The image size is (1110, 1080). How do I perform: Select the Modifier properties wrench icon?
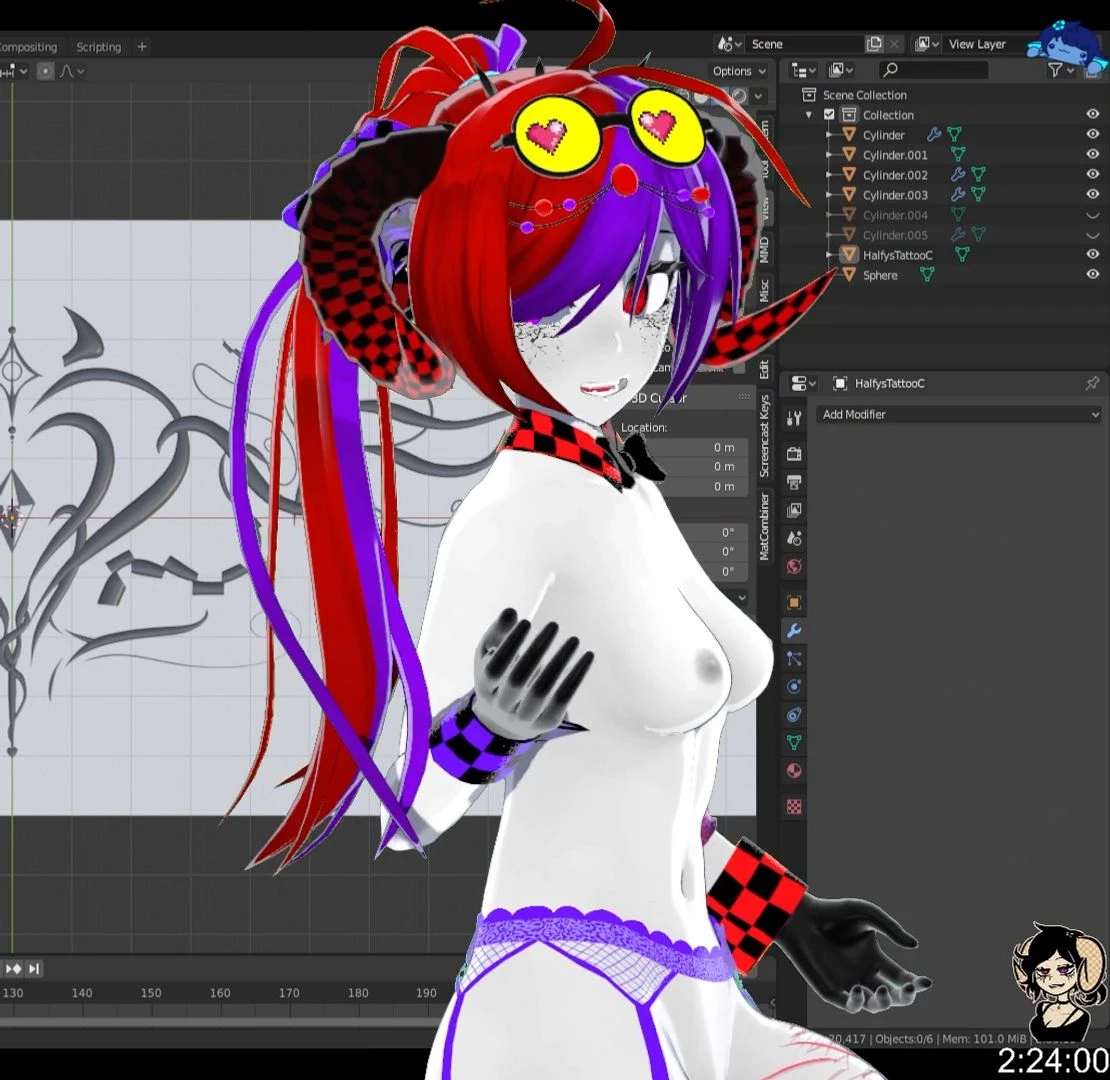click(794, 631)
